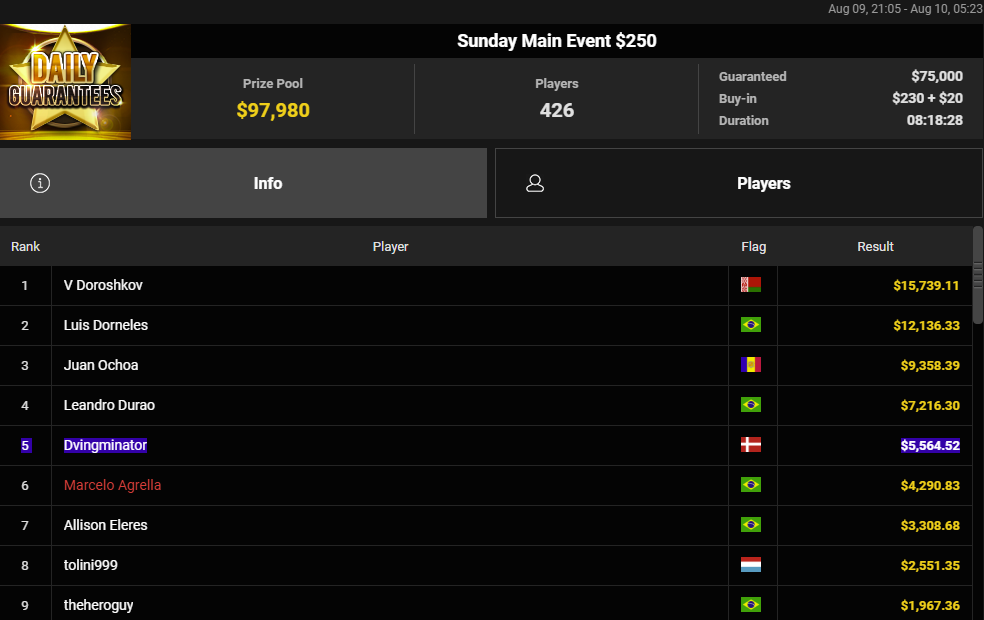Click the info circle icon on Info tab
984x620 pixels.
[x=40, y=183]
